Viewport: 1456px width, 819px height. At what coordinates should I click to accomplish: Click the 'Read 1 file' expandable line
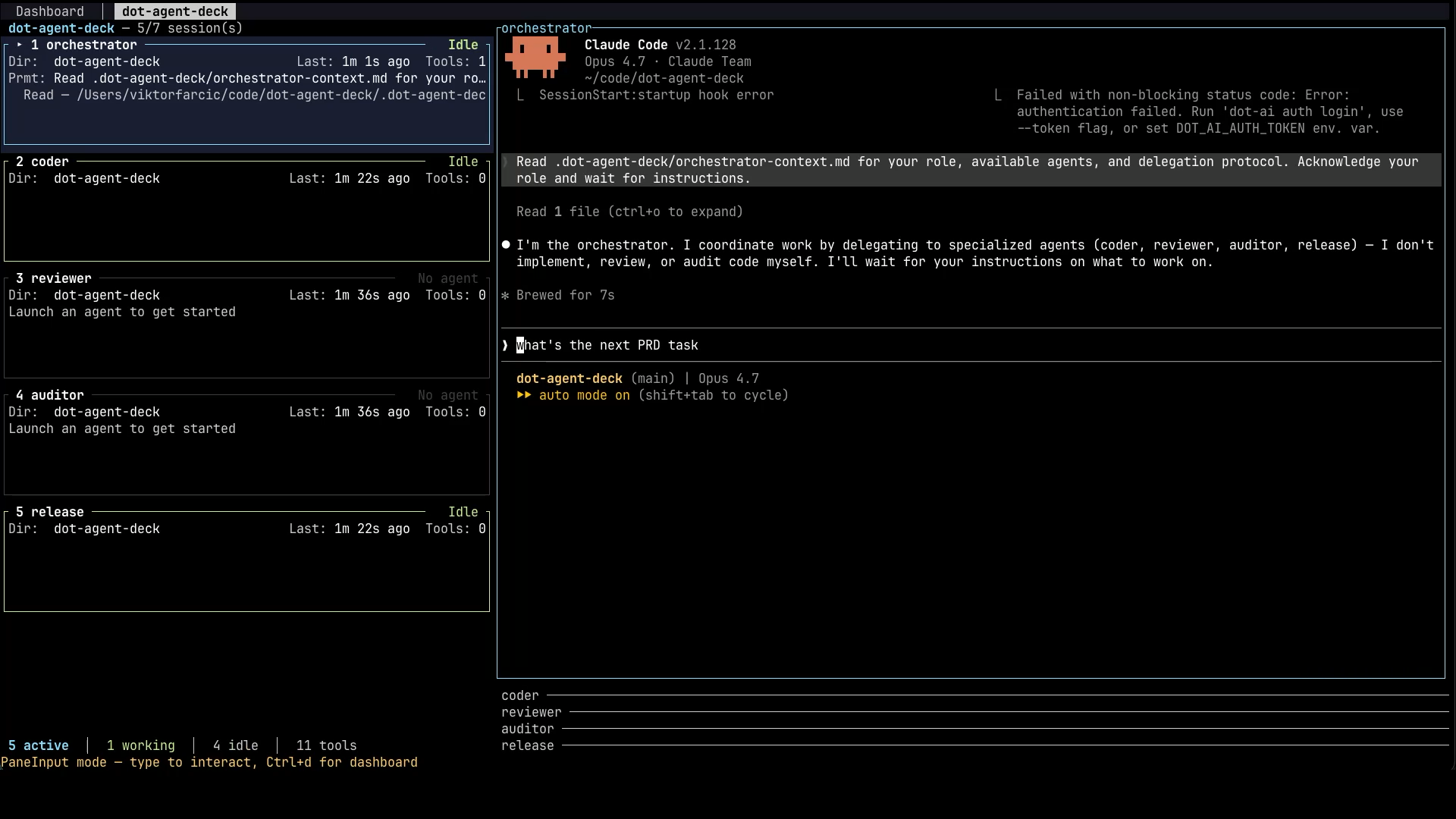tap(629, 212)
